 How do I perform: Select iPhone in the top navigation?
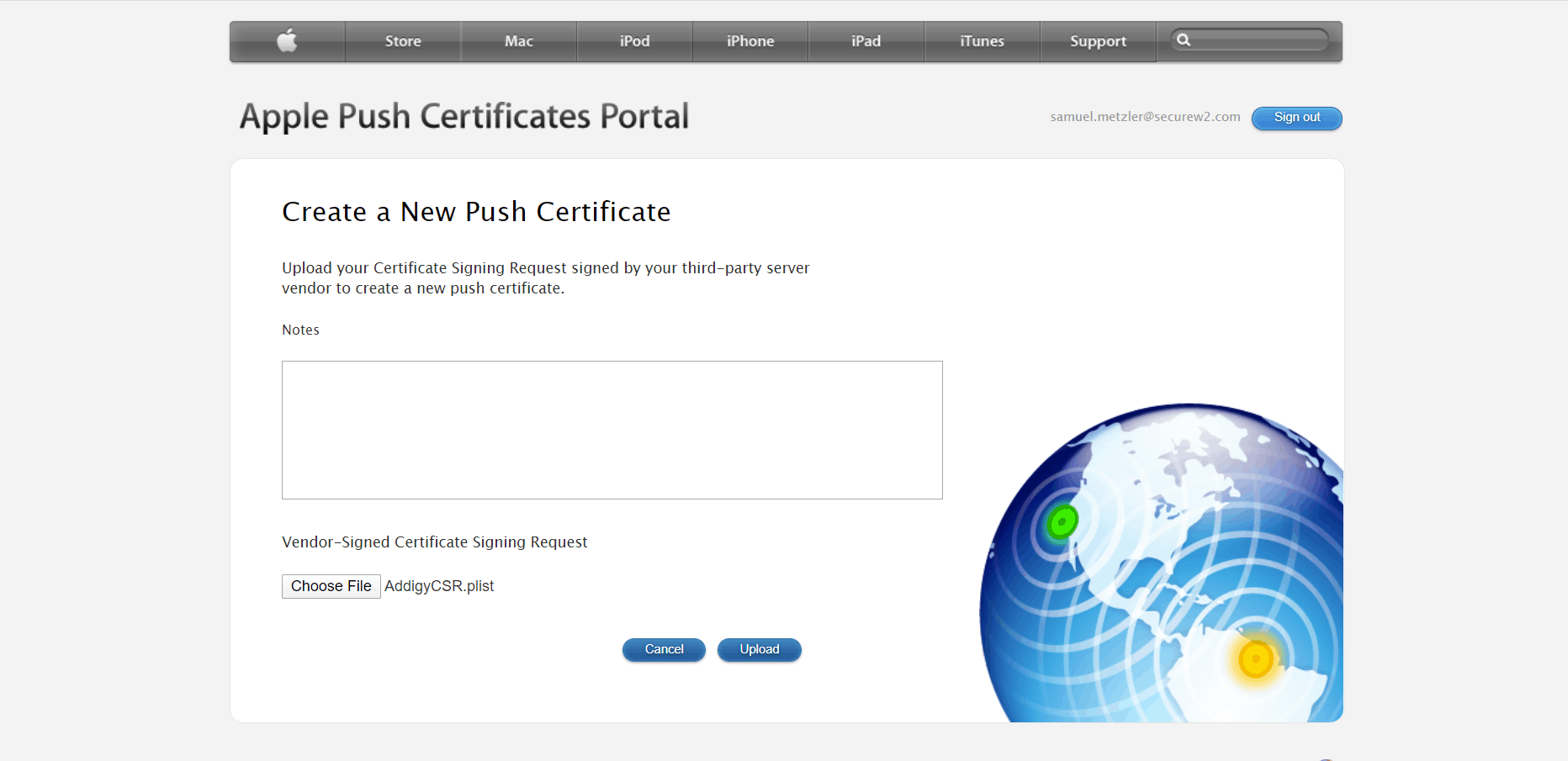(750, 41)
